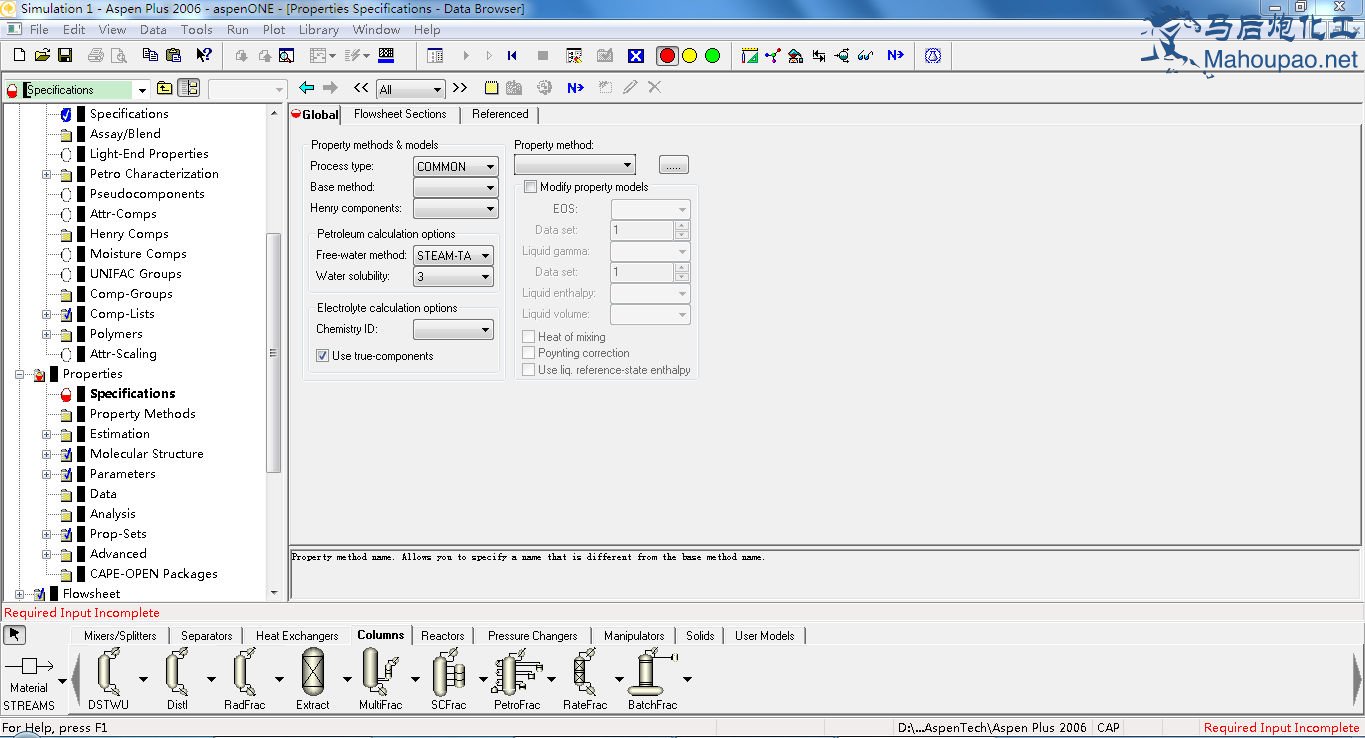Click the << previous form button
The height and width of the screenshot is (738, 1365).
(x=361, y=88)
